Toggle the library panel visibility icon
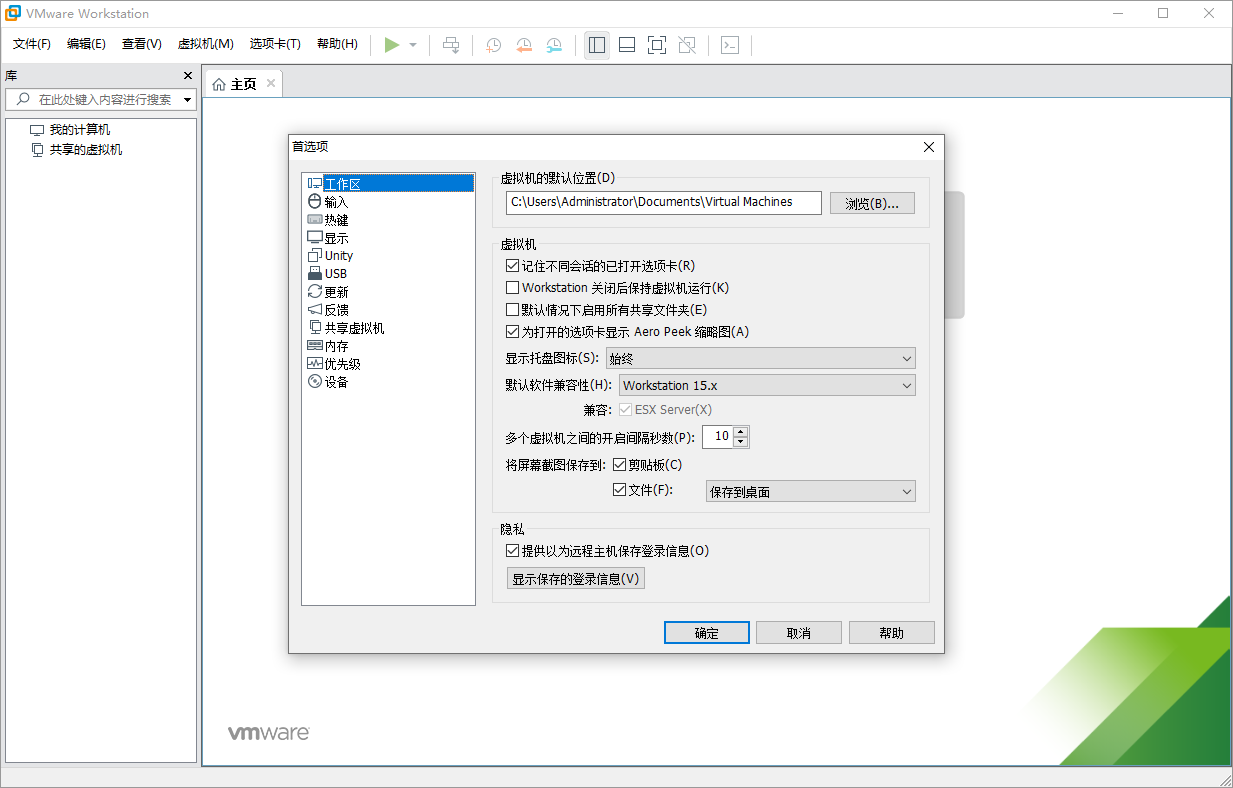This screenshot has height=788, width=1233. coord(597,44)
